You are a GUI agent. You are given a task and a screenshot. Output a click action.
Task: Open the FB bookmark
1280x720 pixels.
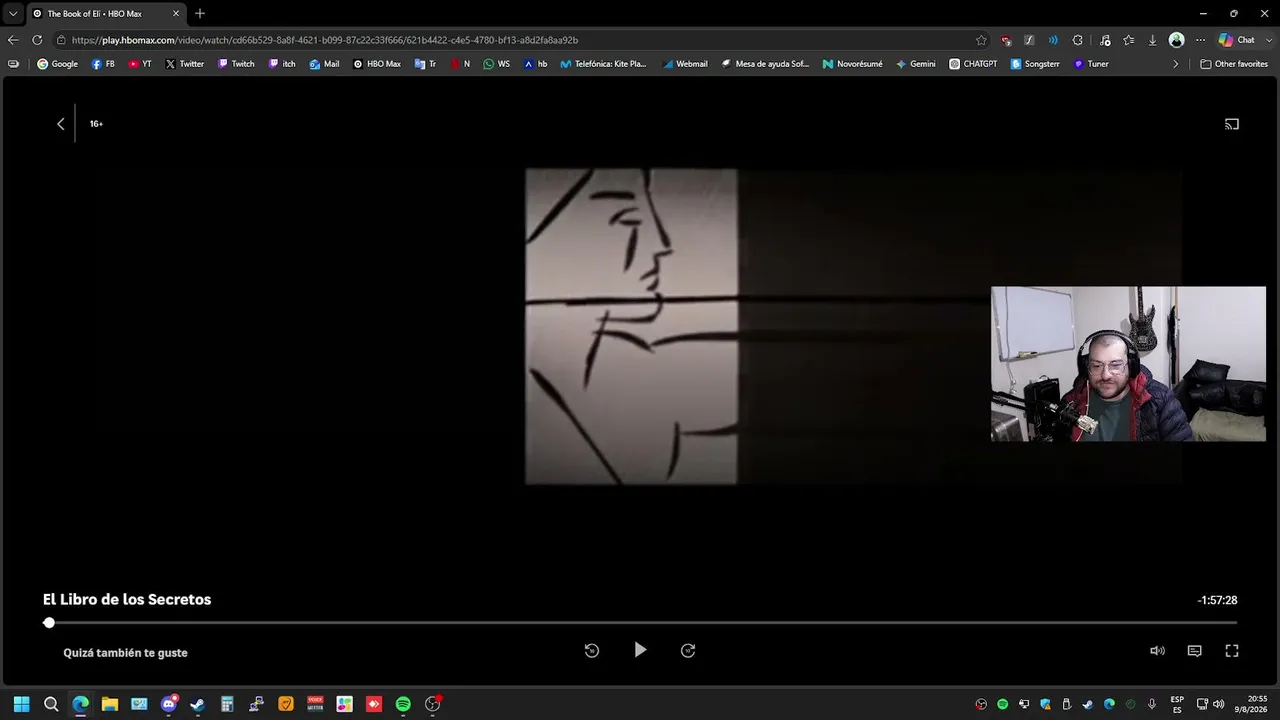click(x=103, y=64)
